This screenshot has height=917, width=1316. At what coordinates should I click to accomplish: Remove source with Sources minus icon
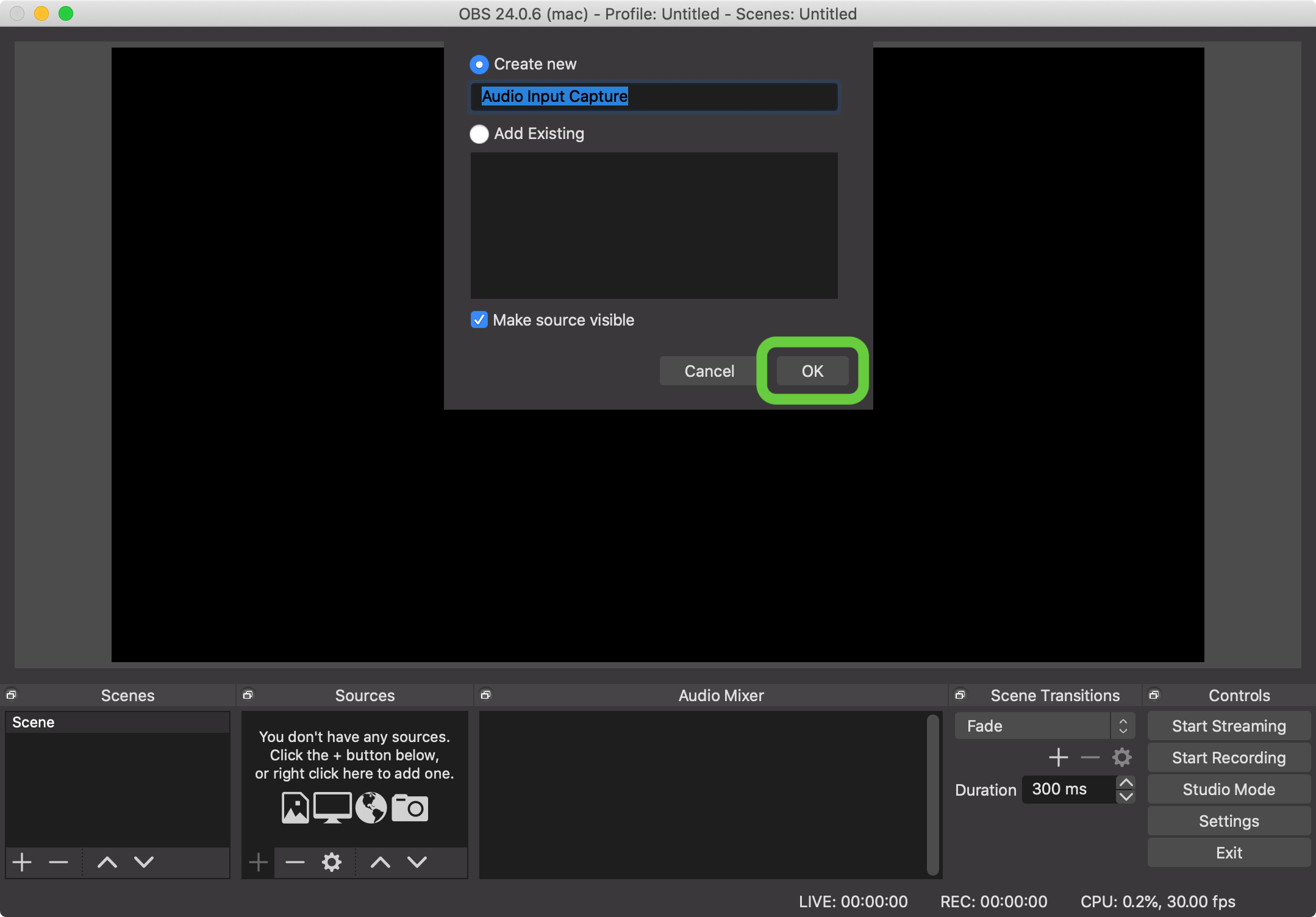point(295,862)
